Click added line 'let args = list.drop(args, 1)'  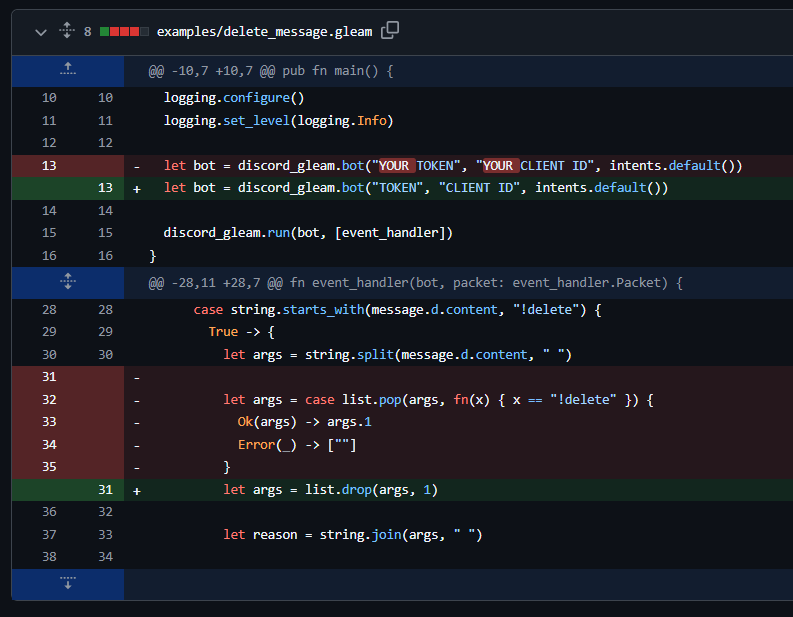click(x=331, y=490)
